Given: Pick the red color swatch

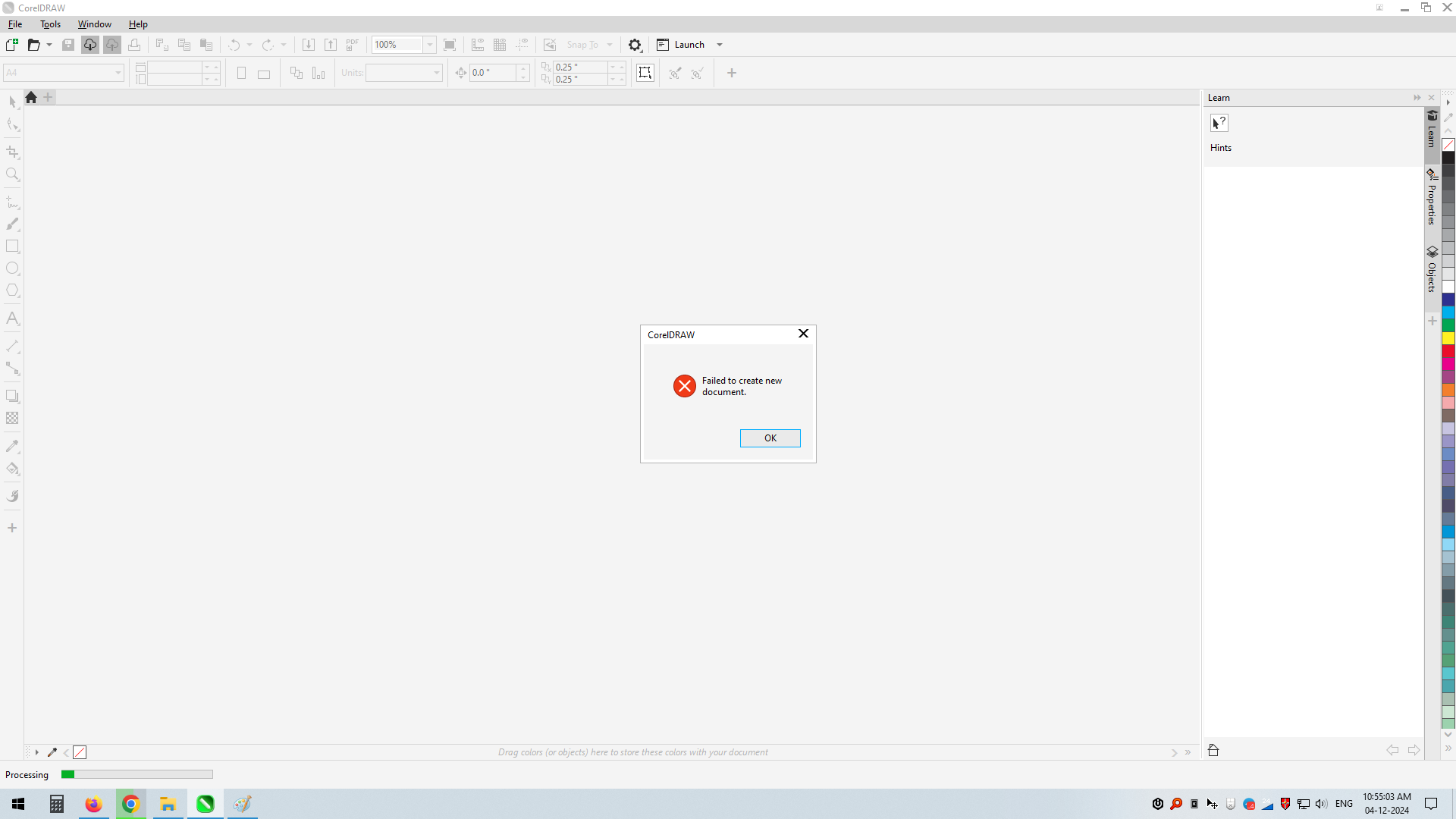Looking at the screenshot, I should point(1448,351).
